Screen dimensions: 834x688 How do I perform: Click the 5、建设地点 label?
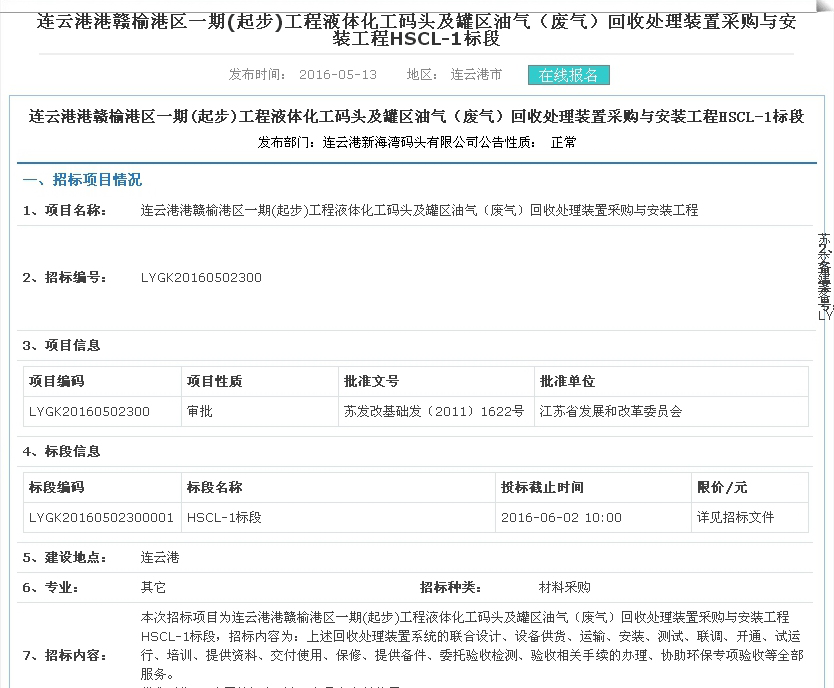[64, 558]
